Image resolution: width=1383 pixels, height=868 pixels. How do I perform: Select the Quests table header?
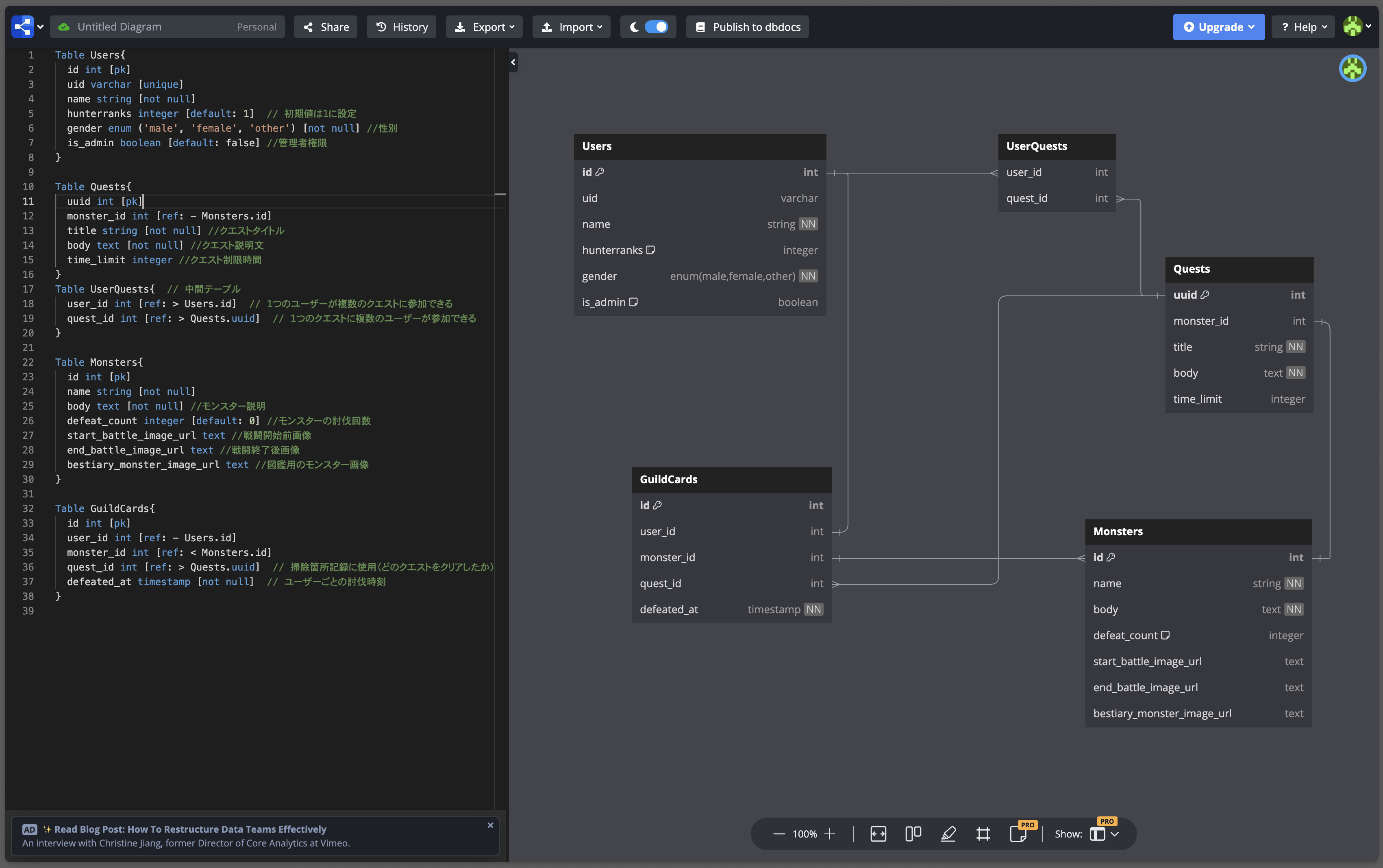click(x=1239, y=269)
